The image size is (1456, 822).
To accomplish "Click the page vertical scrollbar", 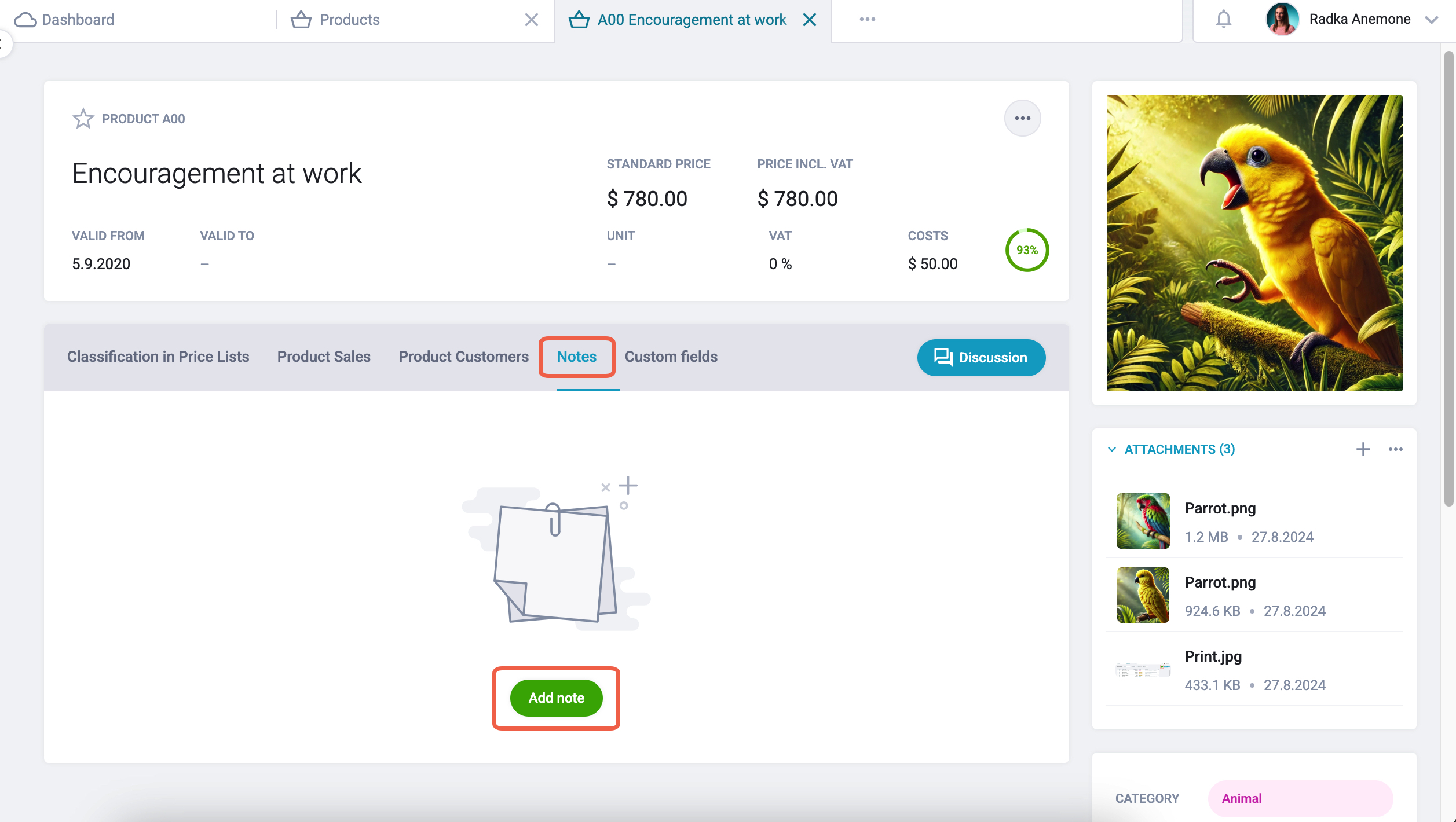I will [x=1448, y=278].
